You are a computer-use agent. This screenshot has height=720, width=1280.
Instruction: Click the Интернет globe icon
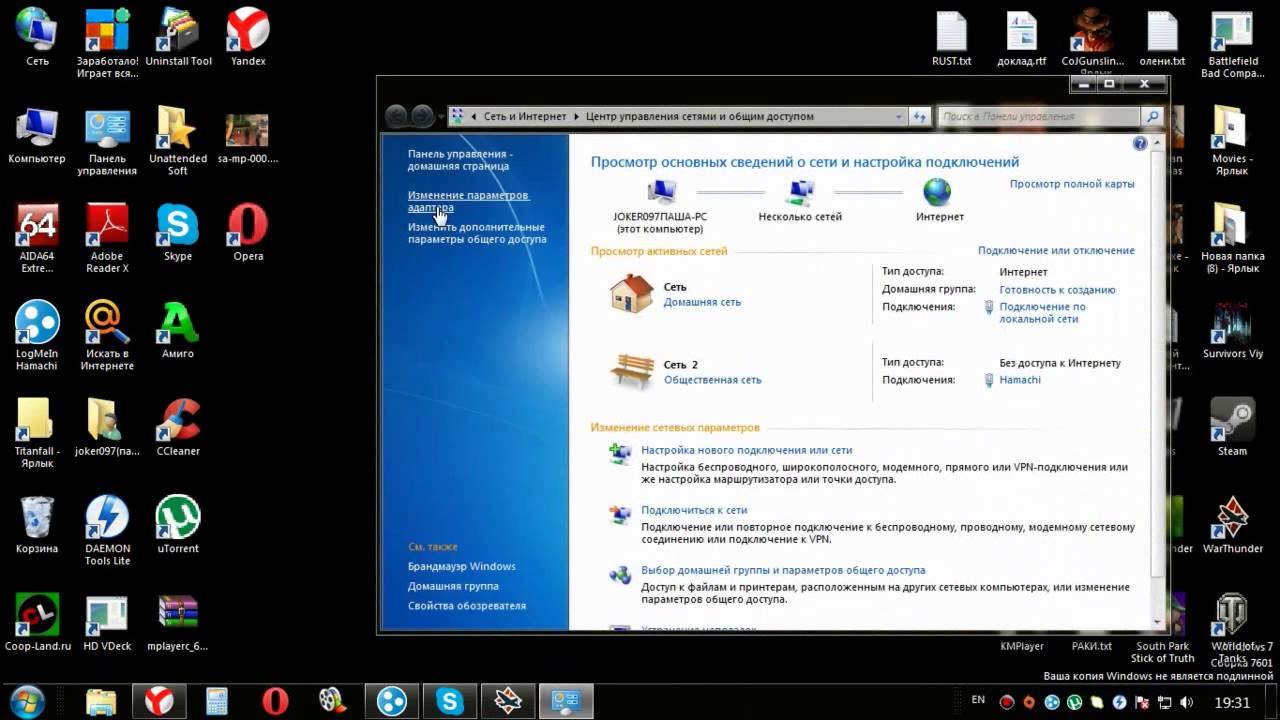937,191
